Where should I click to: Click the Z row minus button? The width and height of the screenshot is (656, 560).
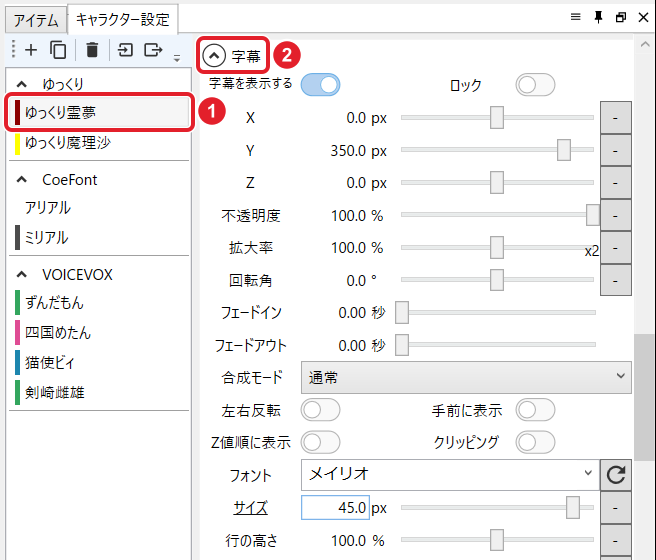(616, 183)
